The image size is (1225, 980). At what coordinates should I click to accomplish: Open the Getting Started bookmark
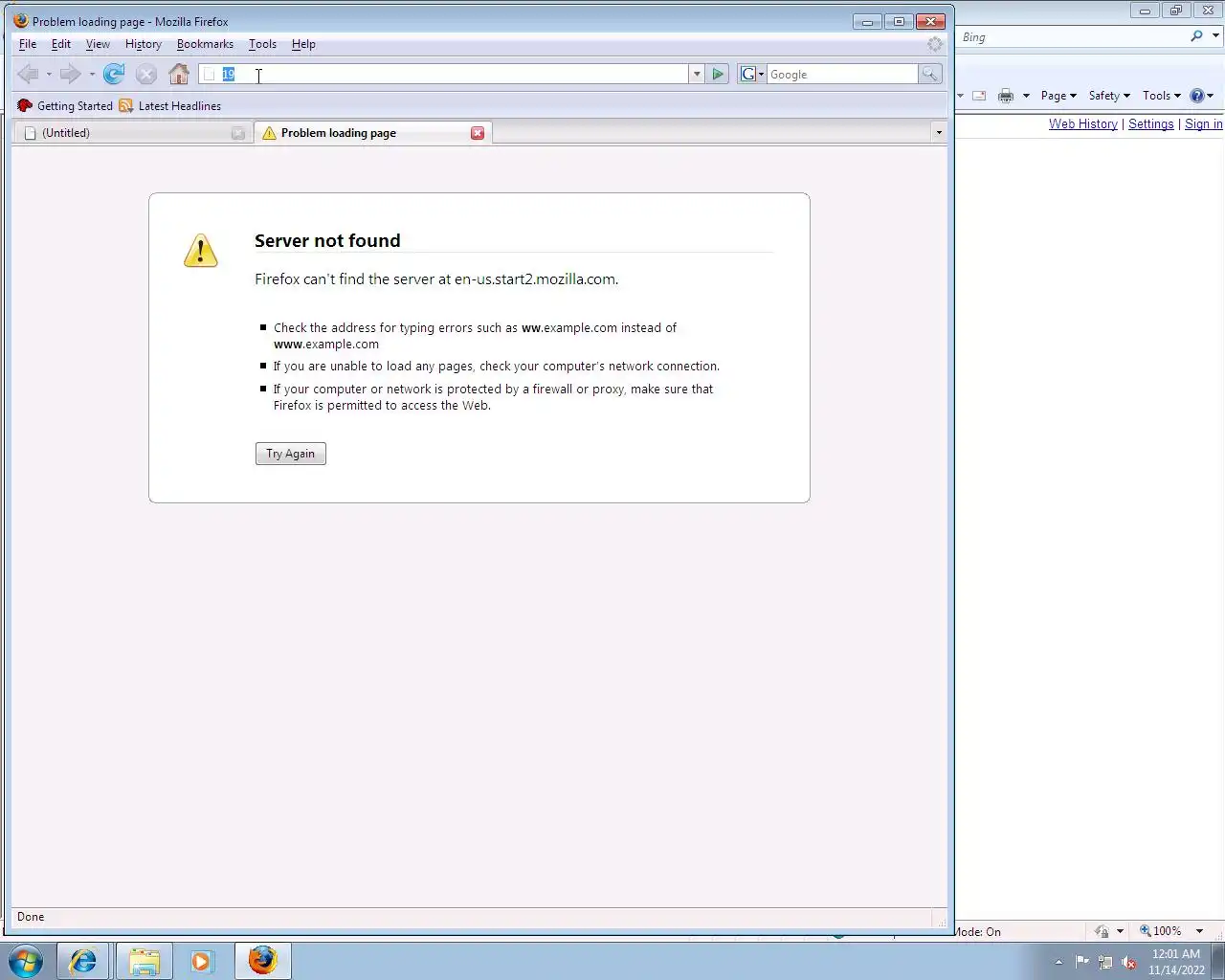click(x=65, y=106)
